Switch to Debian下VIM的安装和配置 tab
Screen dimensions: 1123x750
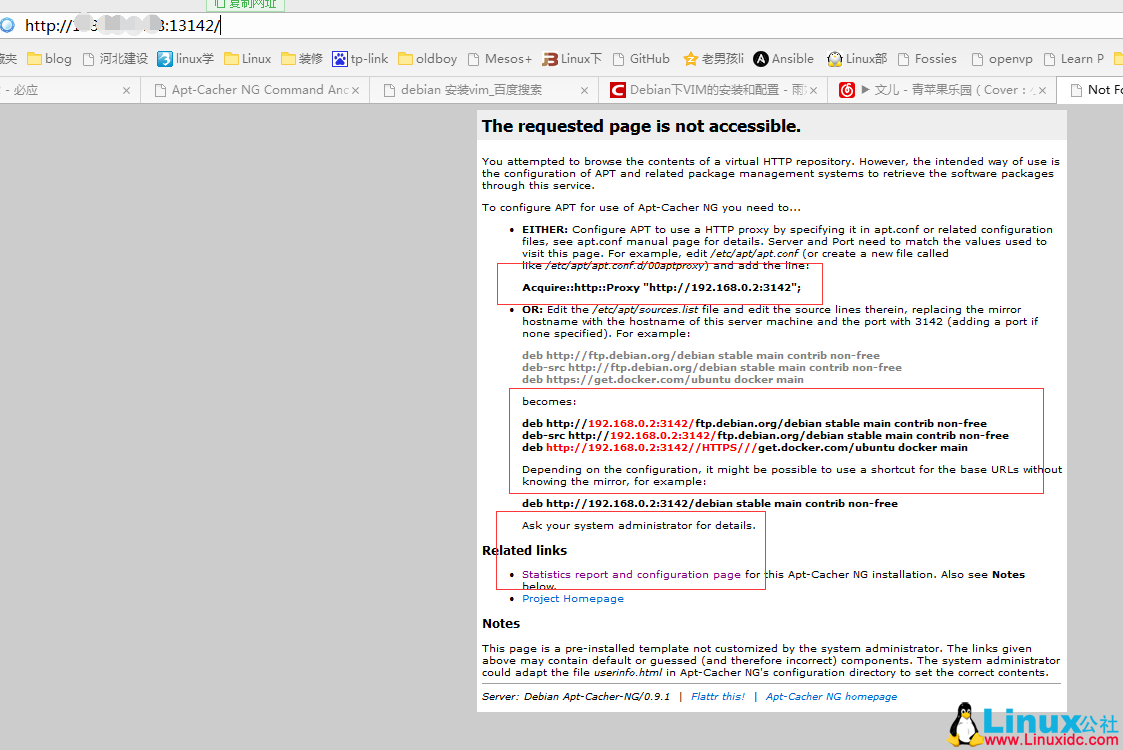point(710,90)
